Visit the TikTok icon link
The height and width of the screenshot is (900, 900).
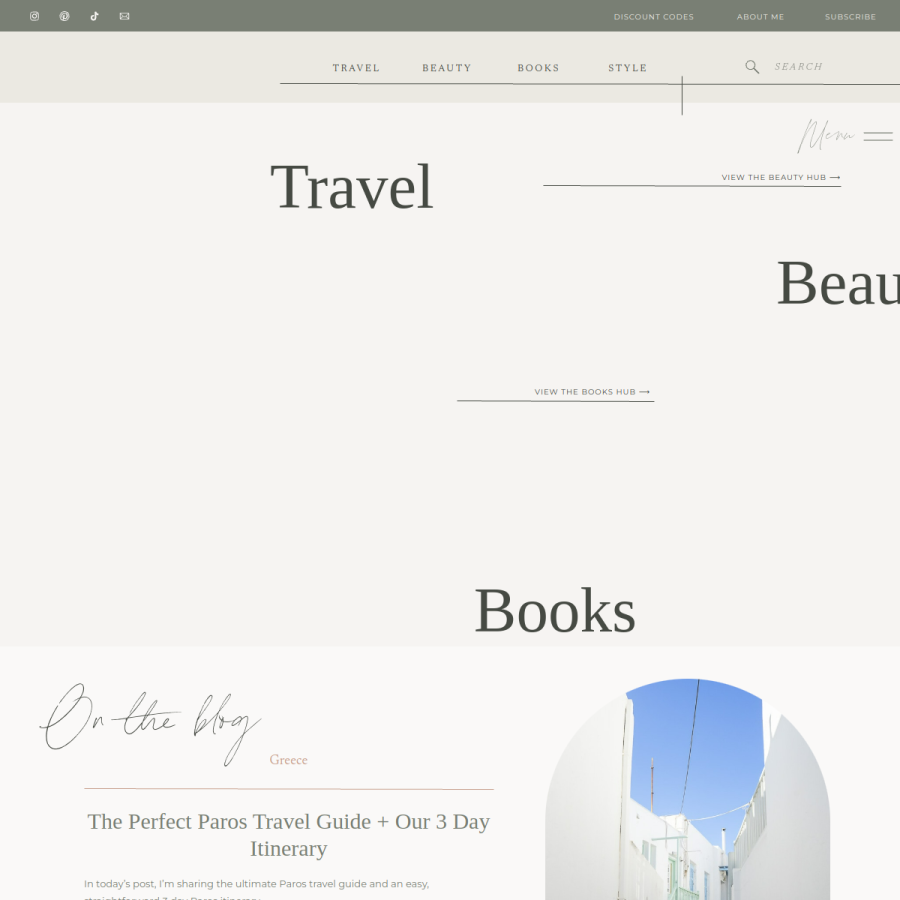click(x=95, y=16)
